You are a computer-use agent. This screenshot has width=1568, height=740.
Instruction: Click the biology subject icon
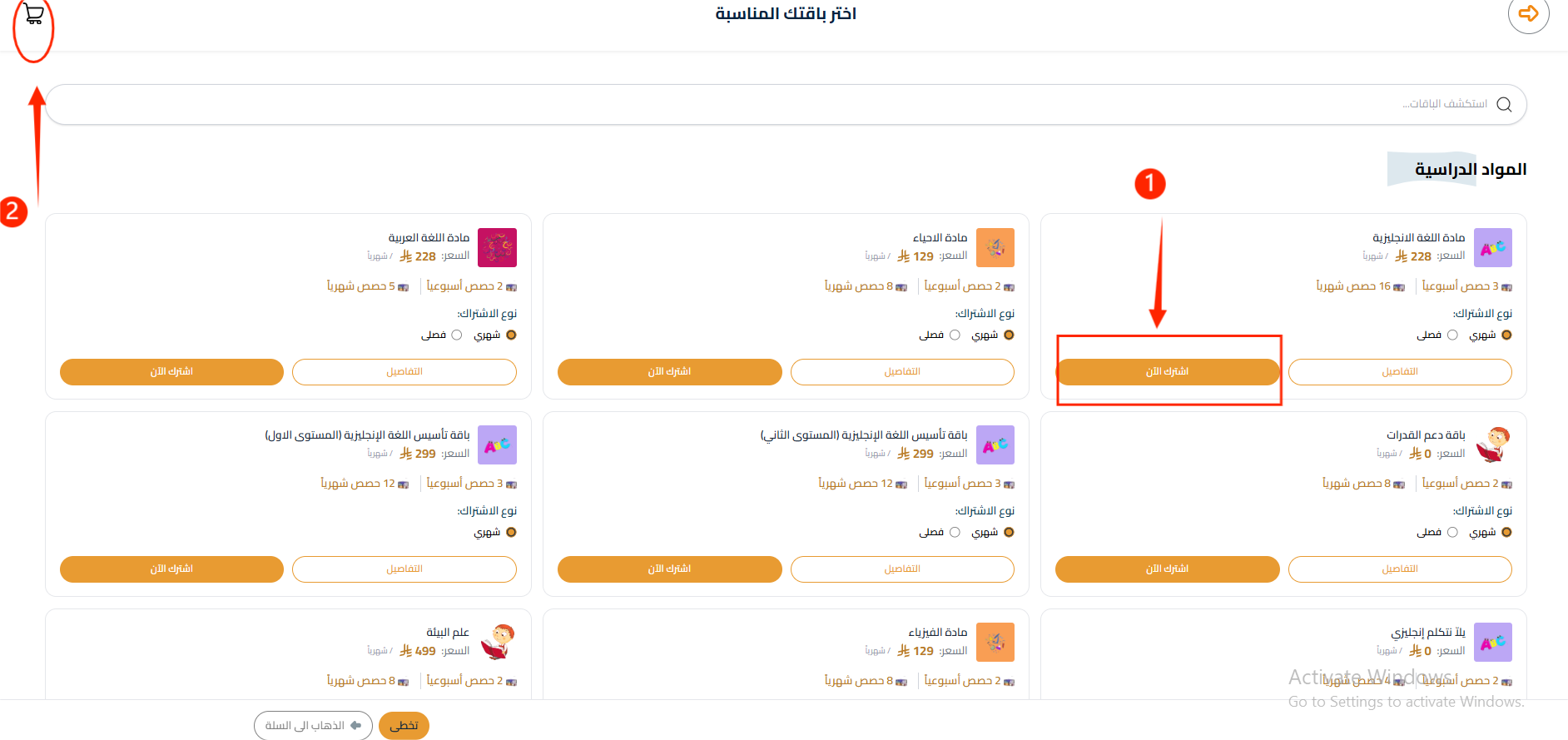995,248
